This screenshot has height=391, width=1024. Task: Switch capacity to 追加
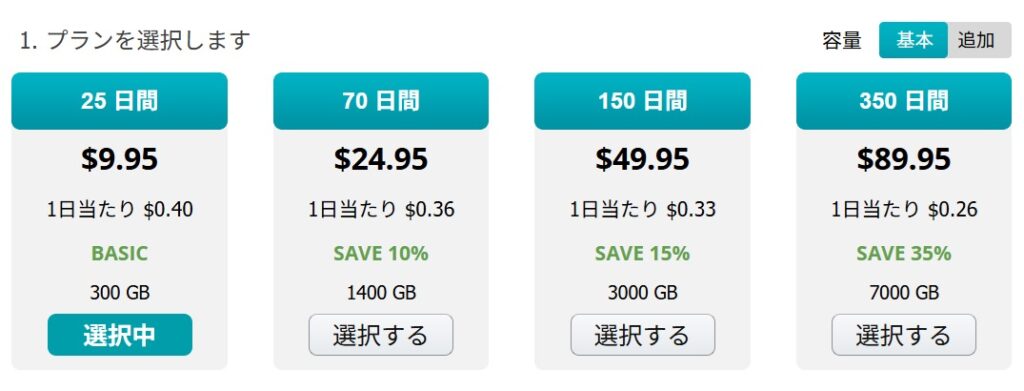pyautogui.click(x=979, y=40)
